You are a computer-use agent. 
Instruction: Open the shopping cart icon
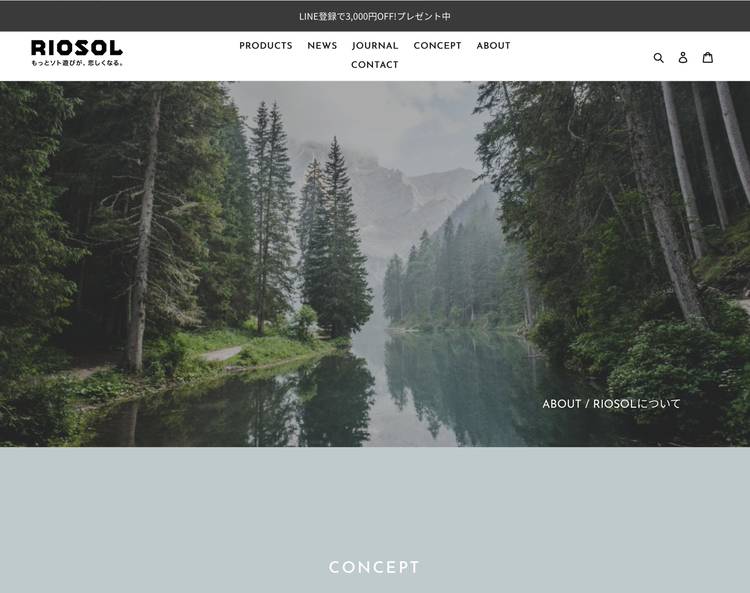click(x=708, y=57)
